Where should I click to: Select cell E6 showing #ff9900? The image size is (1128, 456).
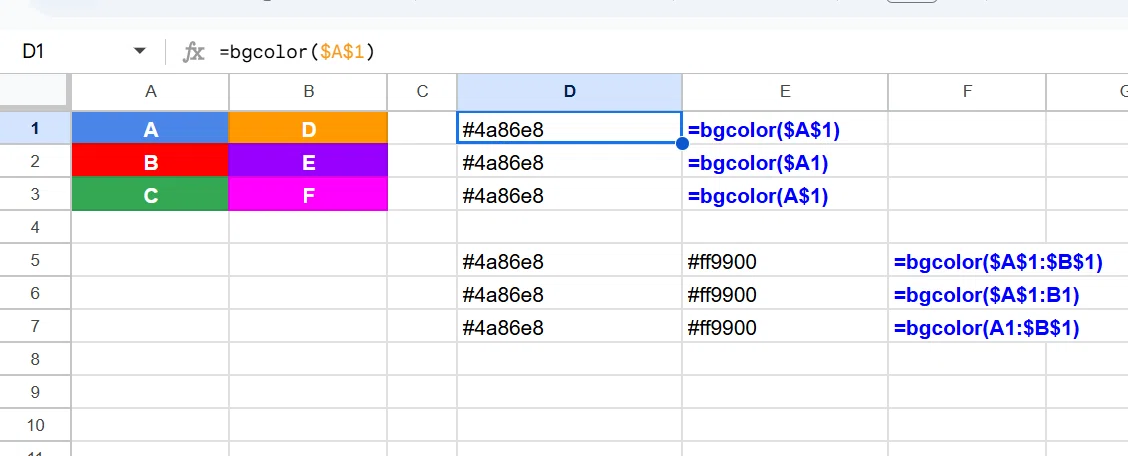pyautogui.click(x=785, y=293)
